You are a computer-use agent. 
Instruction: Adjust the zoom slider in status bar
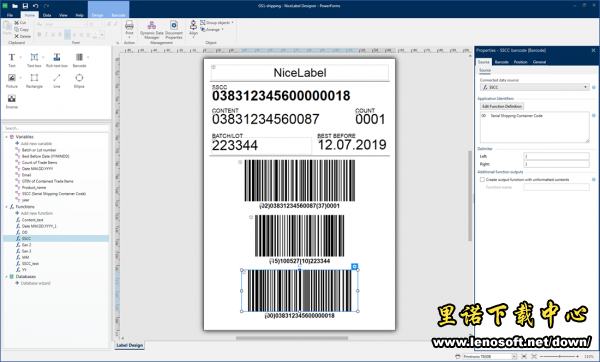click(559, 357)
